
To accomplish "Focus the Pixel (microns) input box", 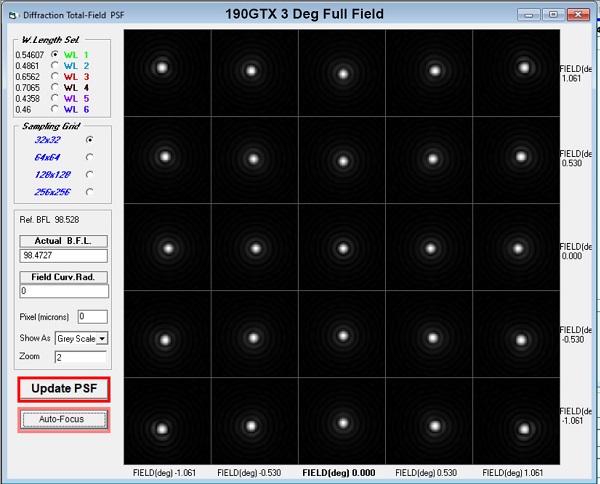I will coord(91,317).
